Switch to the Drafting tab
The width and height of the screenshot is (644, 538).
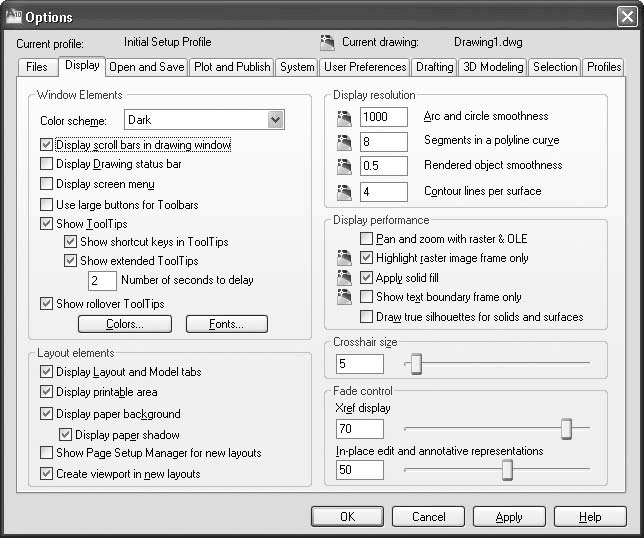pos(434,67)
